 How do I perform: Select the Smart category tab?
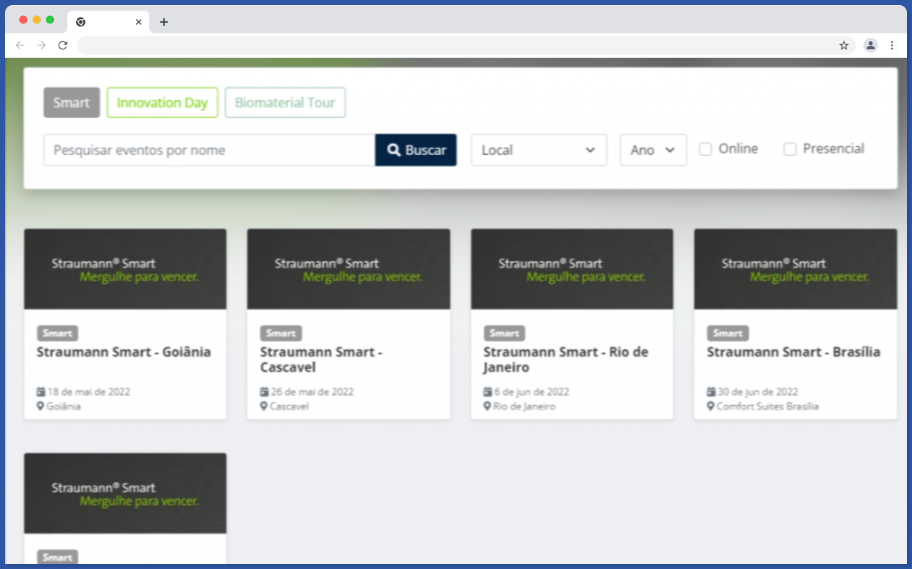point(72,102)
